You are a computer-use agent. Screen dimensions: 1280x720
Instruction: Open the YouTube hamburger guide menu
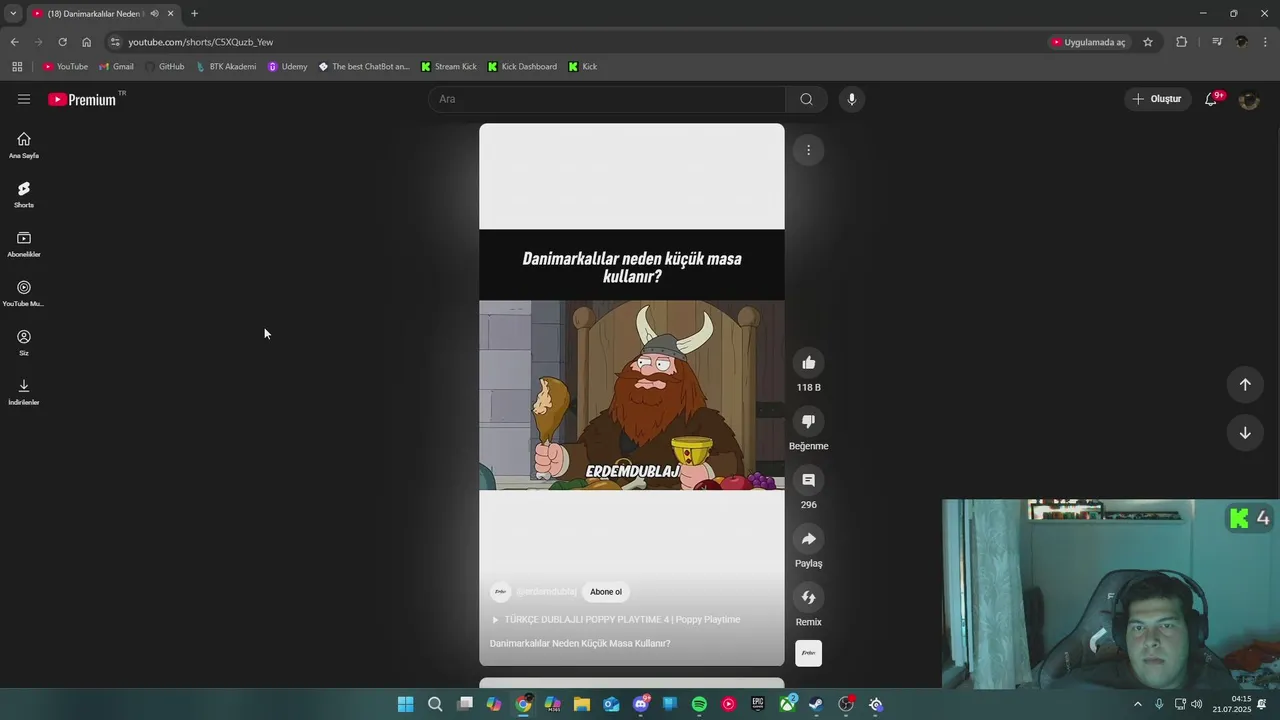[24, 99]
